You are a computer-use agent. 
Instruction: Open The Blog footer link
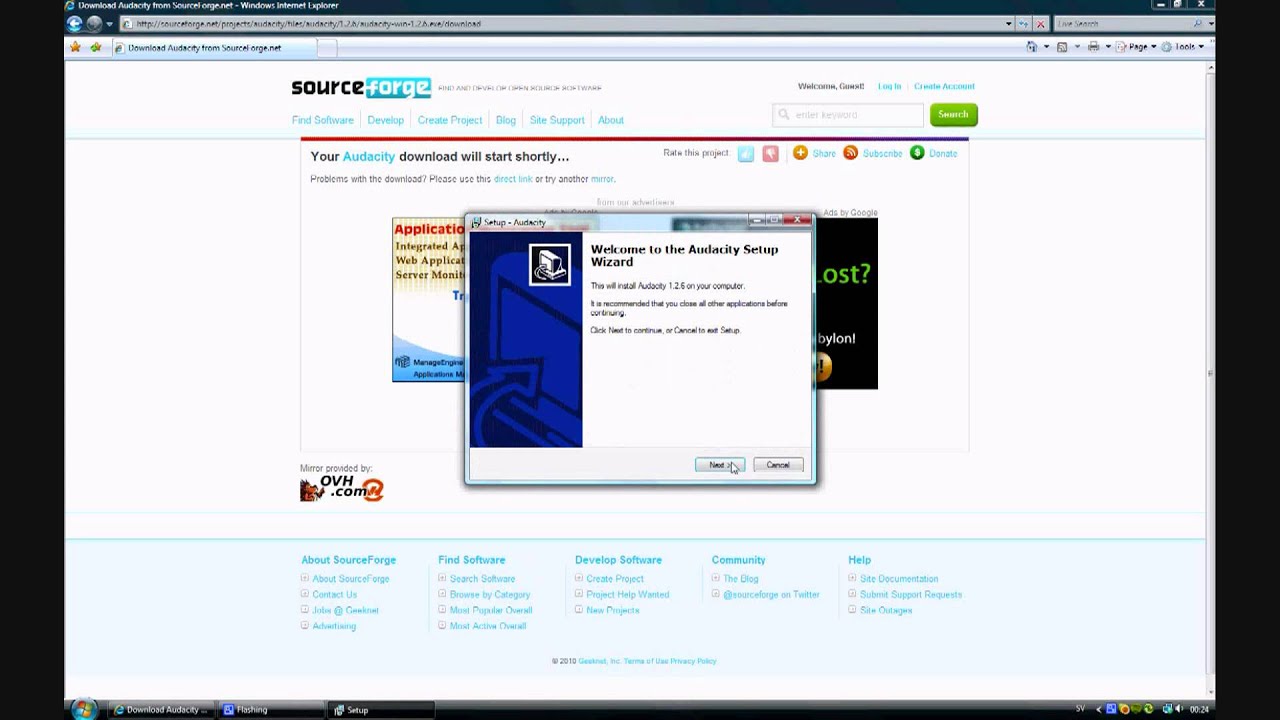[x=741, y=579]
